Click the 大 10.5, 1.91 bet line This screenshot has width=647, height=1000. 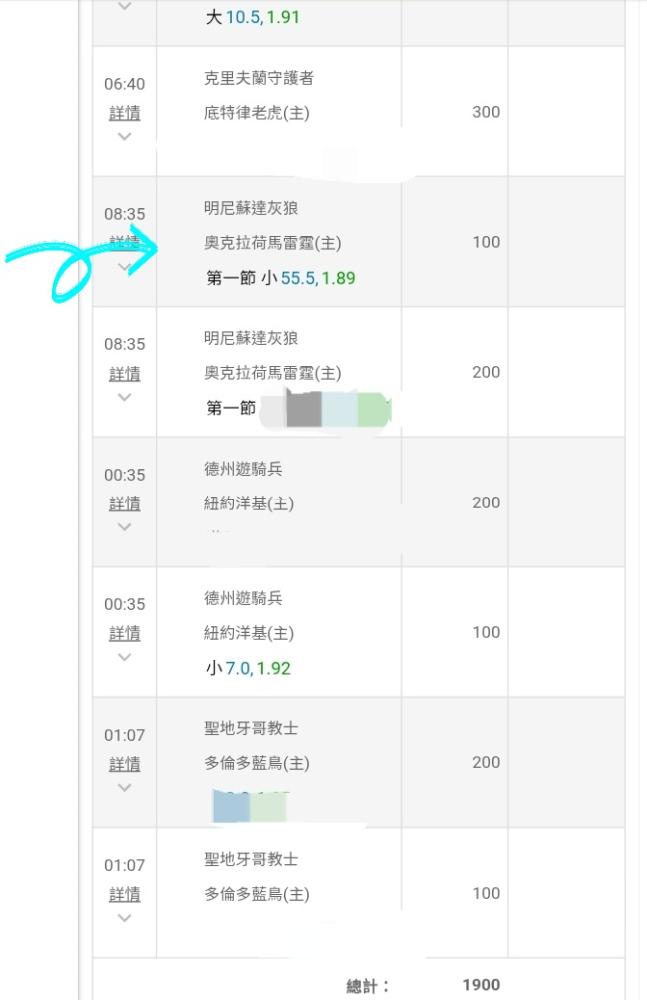[x=253, y=17]
